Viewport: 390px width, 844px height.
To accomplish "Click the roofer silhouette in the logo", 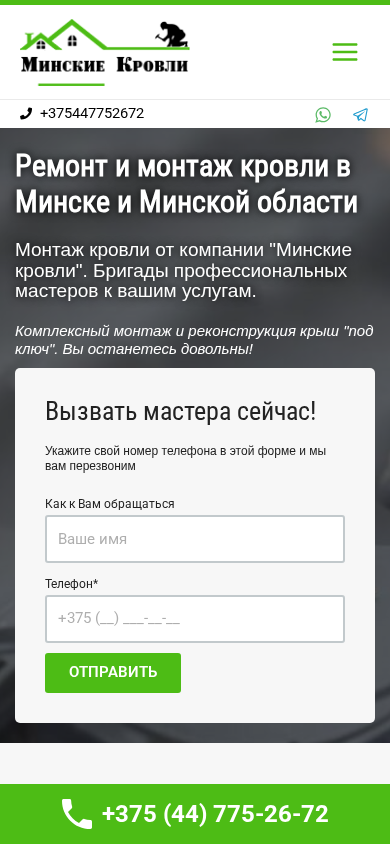I will coord(174,35).
